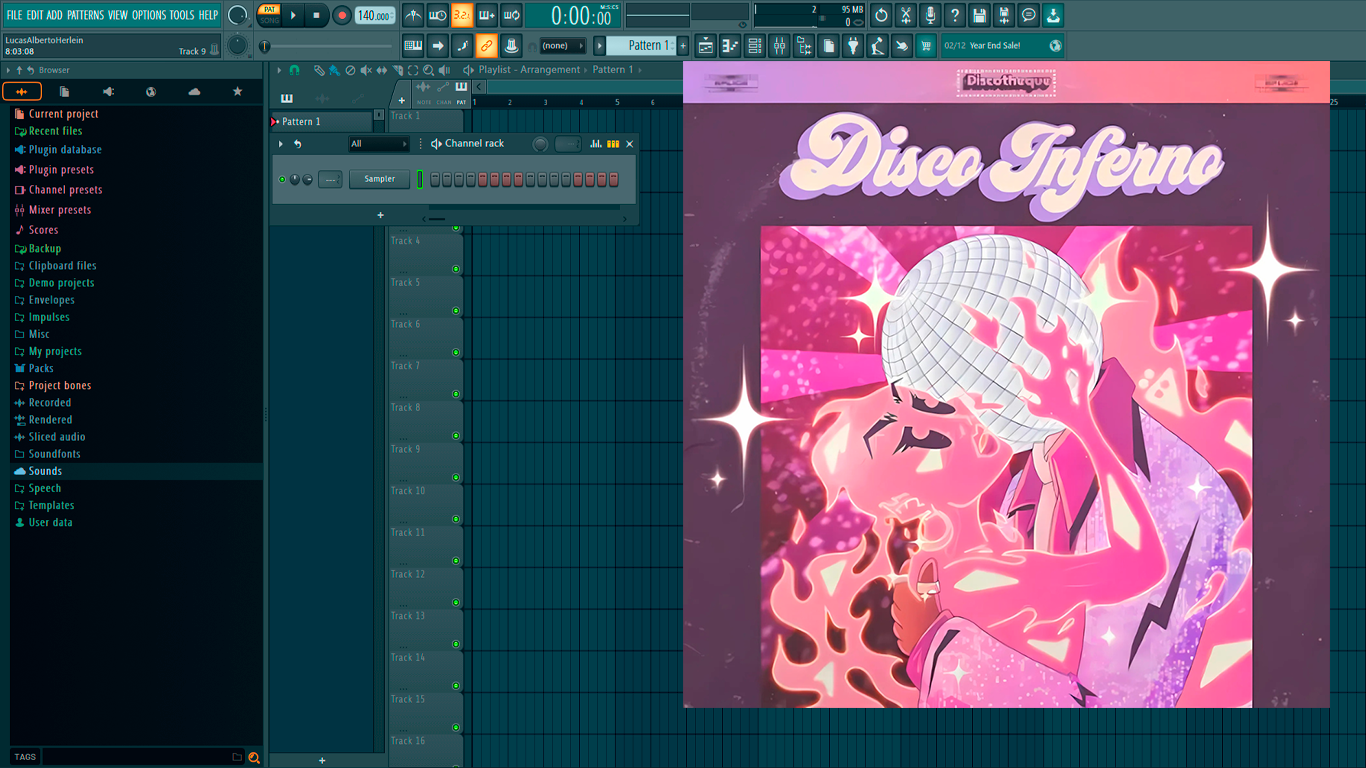Image resolution: width=1366 pixels, height=768 pixels.
Task: Toggle multilink to controllers button
Action: (486, 45)
